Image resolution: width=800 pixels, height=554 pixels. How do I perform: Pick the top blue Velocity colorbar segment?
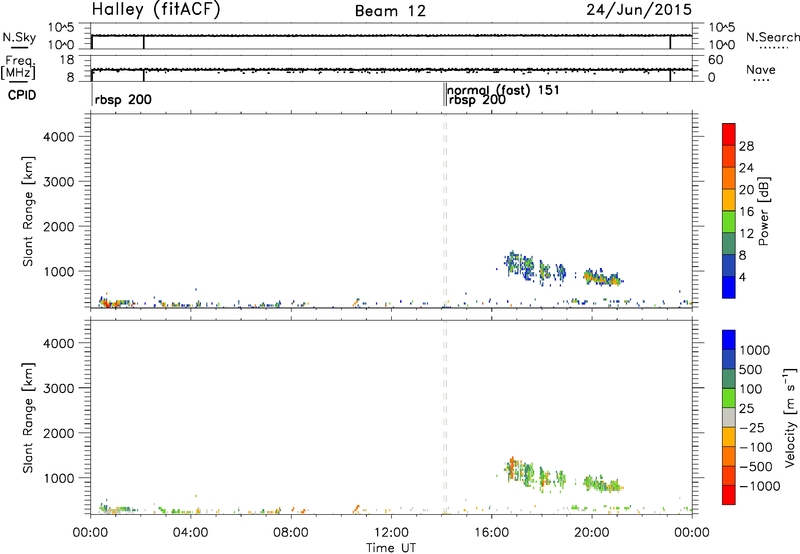tap(729, 340)
